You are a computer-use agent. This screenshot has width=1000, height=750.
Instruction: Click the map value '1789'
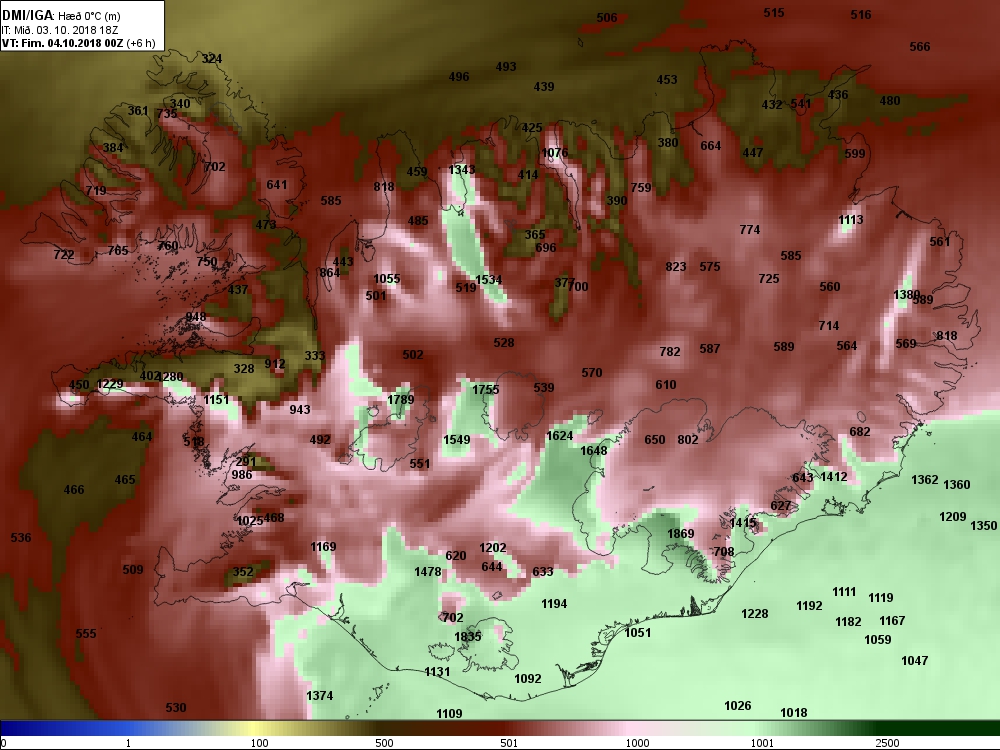[401, 399]
